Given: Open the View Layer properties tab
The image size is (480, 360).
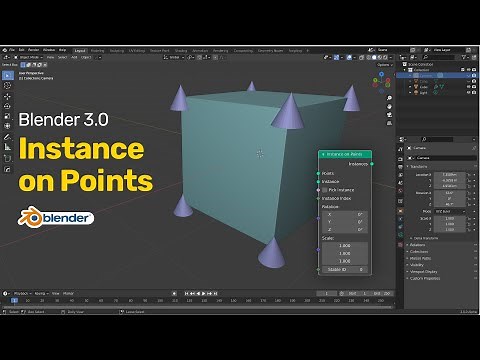Looking at the screenshot, I should pos(400,175).
